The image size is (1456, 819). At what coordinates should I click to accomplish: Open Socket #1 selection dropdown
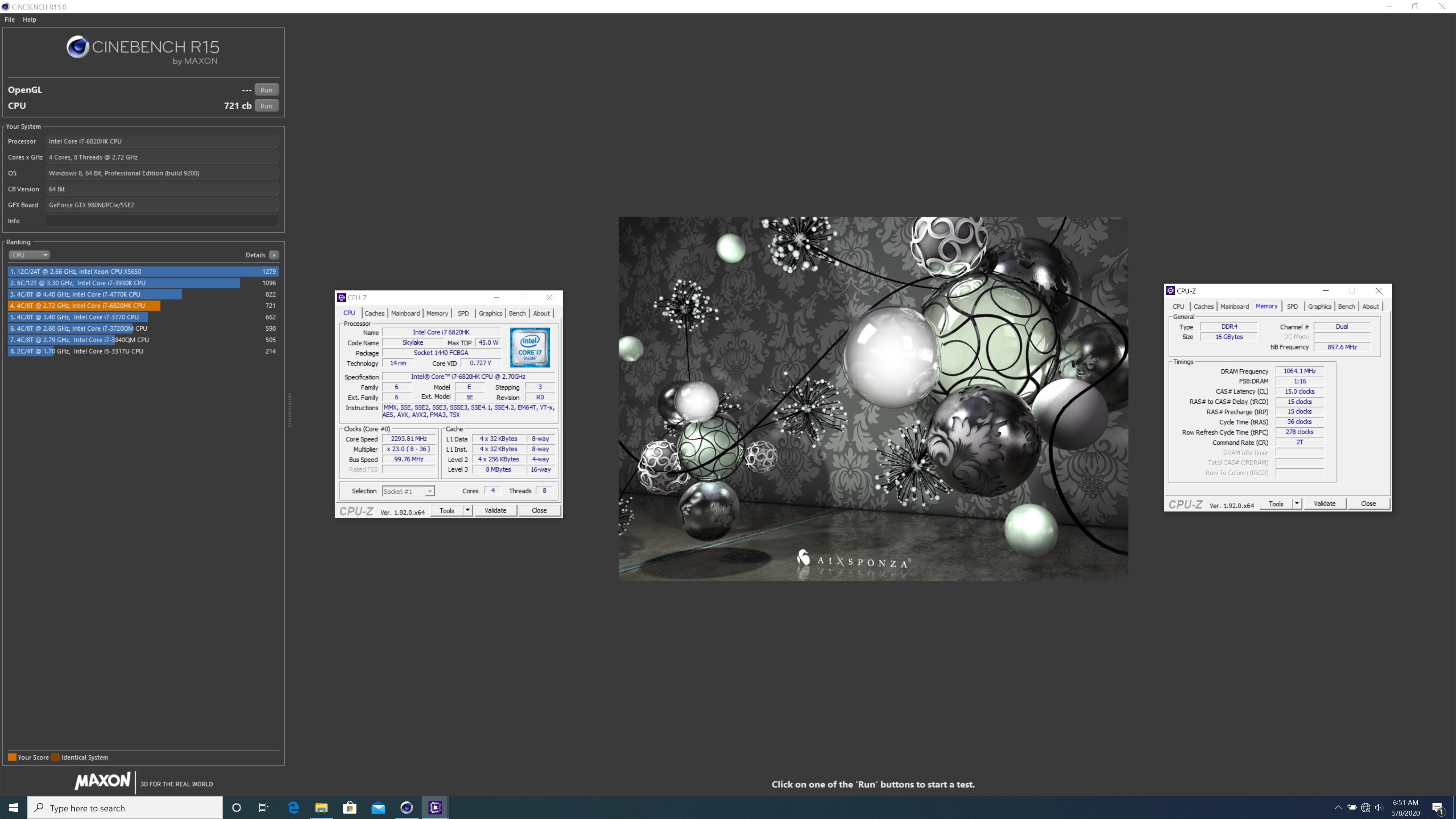(408, 491)
